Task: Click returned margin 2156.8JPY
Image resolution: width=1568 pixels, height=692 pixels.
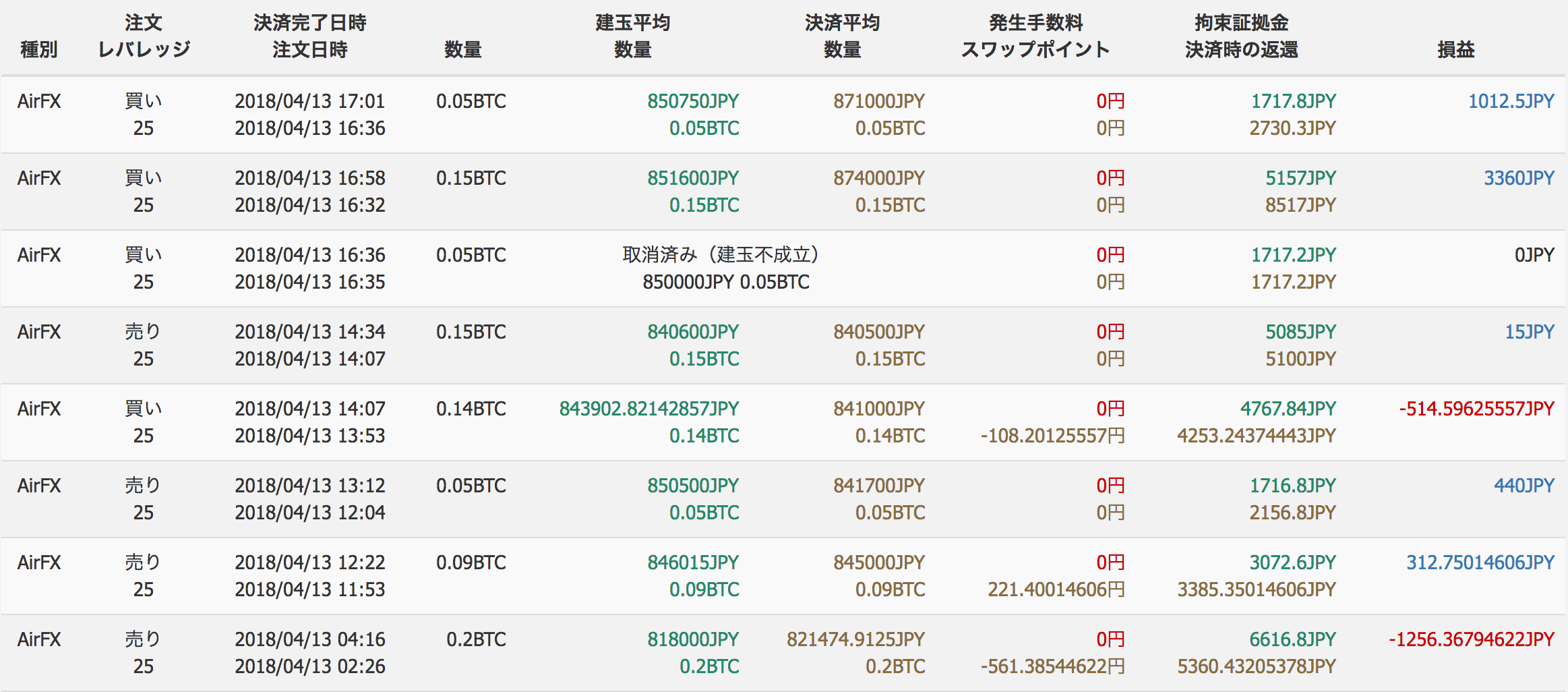Action: click(x=1293, y=513)
